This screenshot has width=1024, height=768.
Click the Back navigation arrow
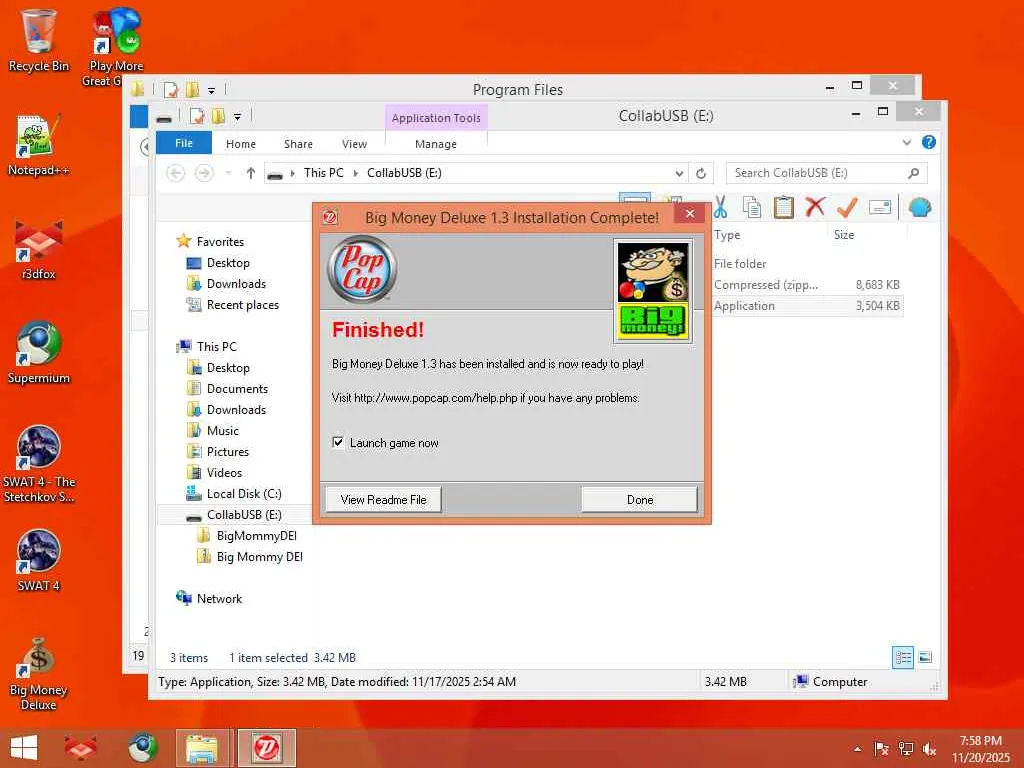[175, 173]
